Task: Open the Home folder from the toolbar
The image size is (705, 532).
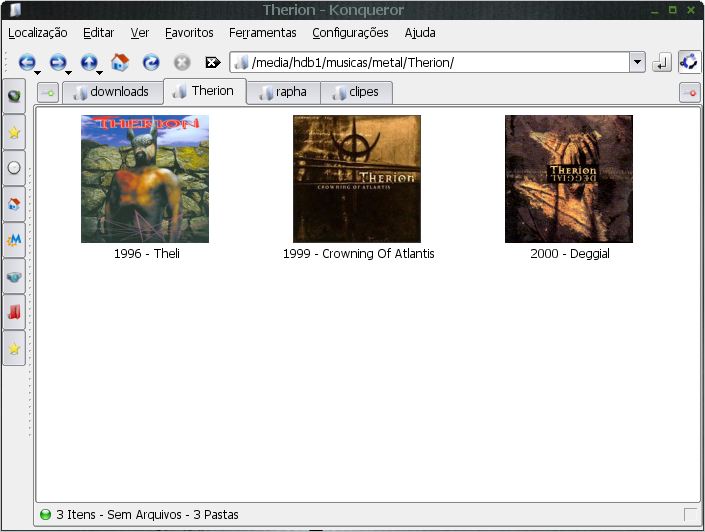Action: [120, 62]
